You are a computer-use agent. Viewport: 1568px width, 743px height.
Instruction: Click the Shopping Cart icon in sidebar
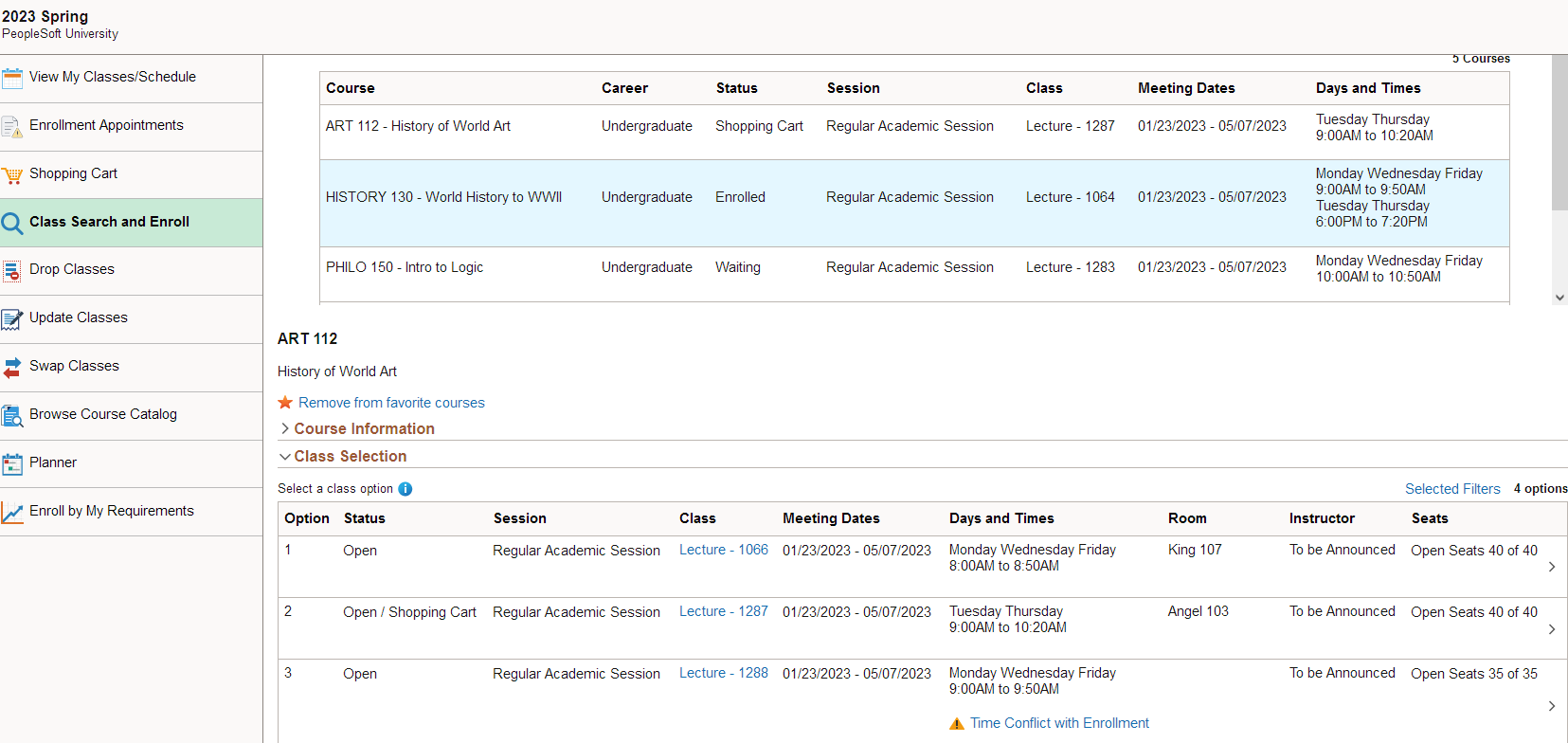12,174
